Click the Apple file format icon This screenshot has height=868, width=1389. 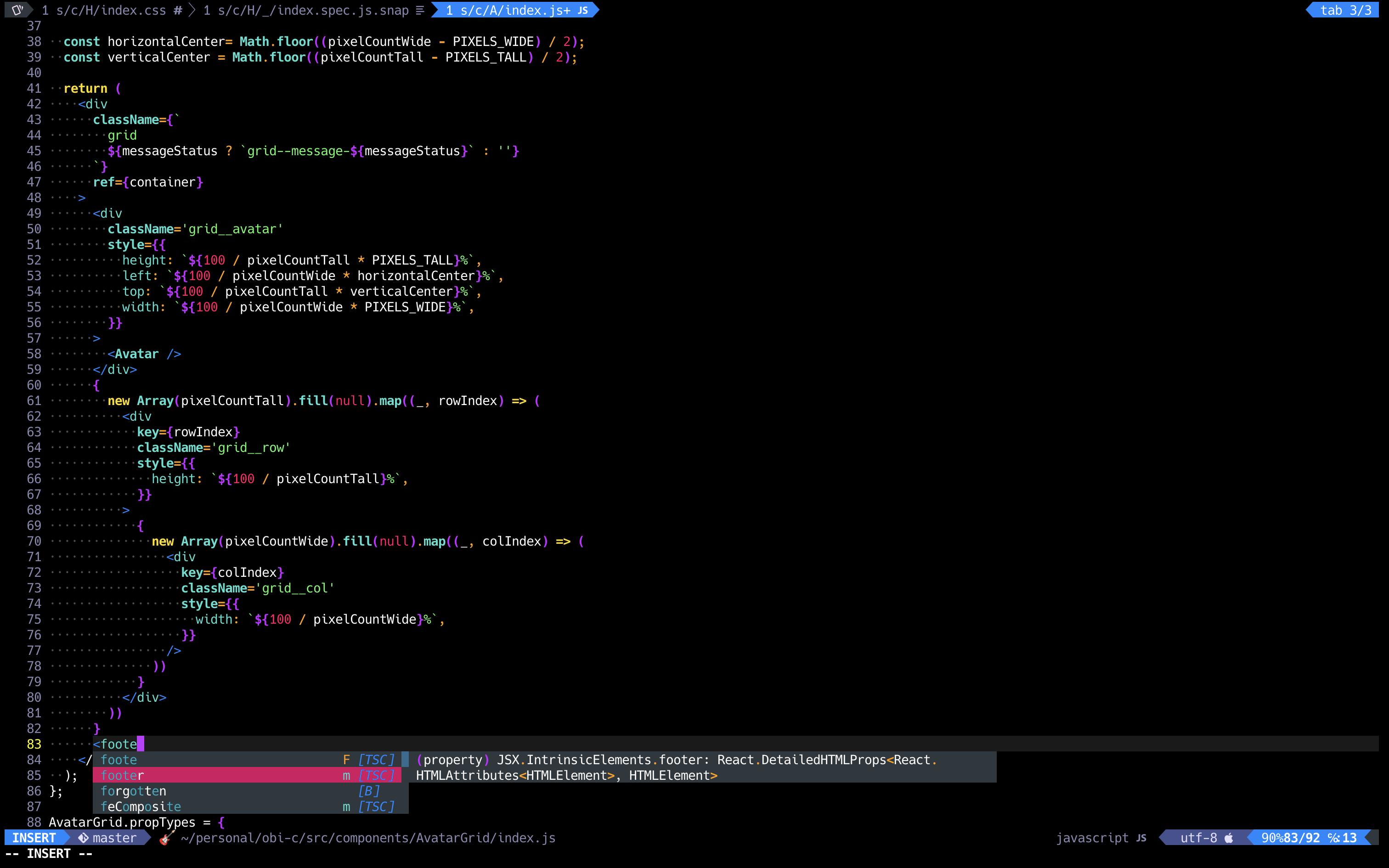pos(1229,838)
